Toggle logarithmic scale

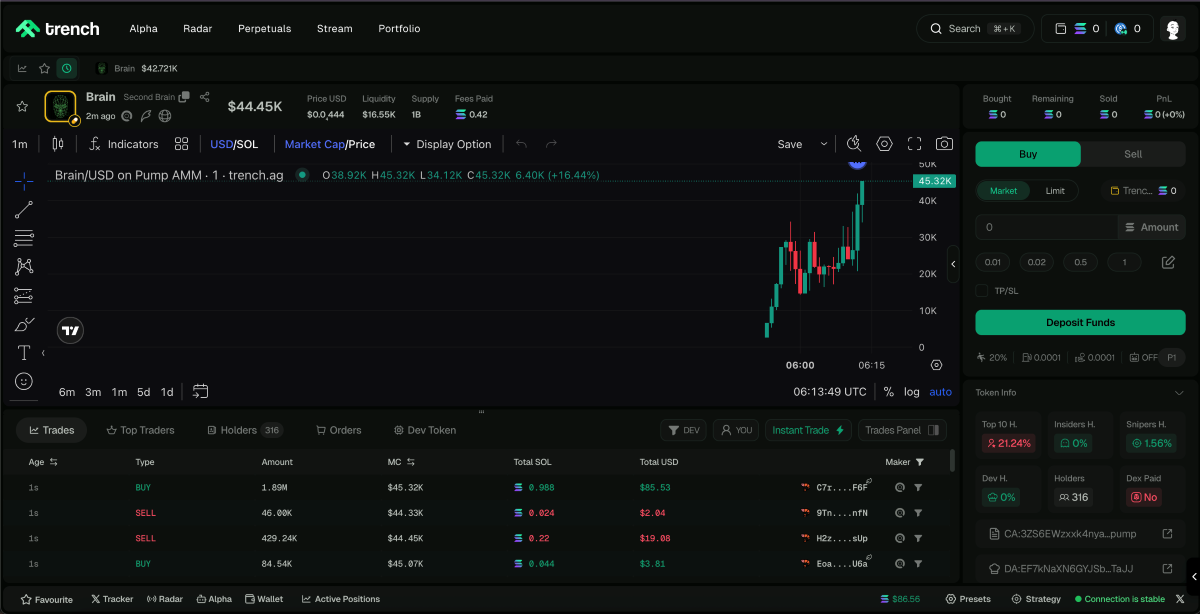coord(912,392)
